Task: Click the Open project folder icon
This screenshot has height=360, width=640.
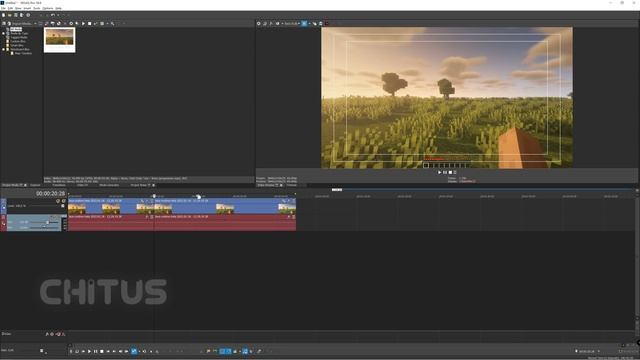Action: coord(10,15)
